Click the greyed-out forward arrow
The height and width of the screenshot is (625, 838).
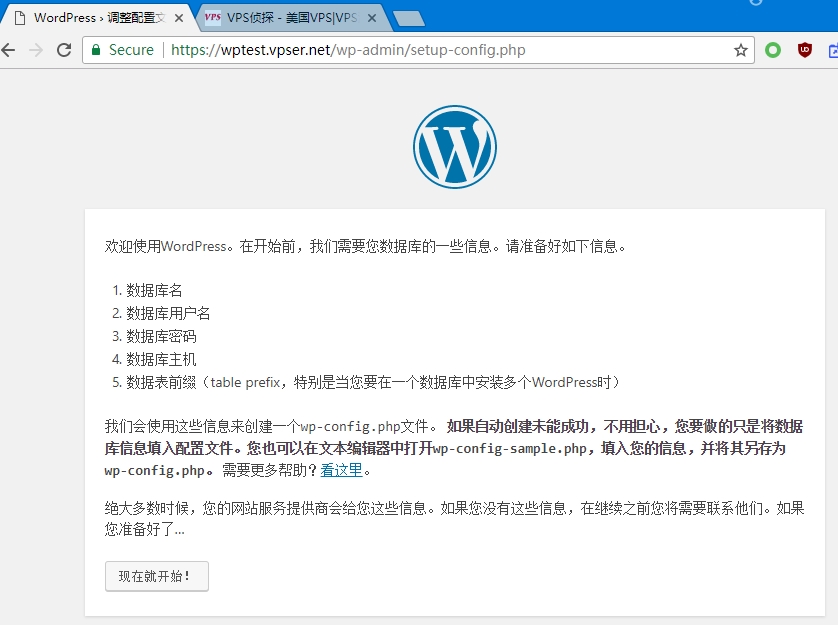coord(36,50)
